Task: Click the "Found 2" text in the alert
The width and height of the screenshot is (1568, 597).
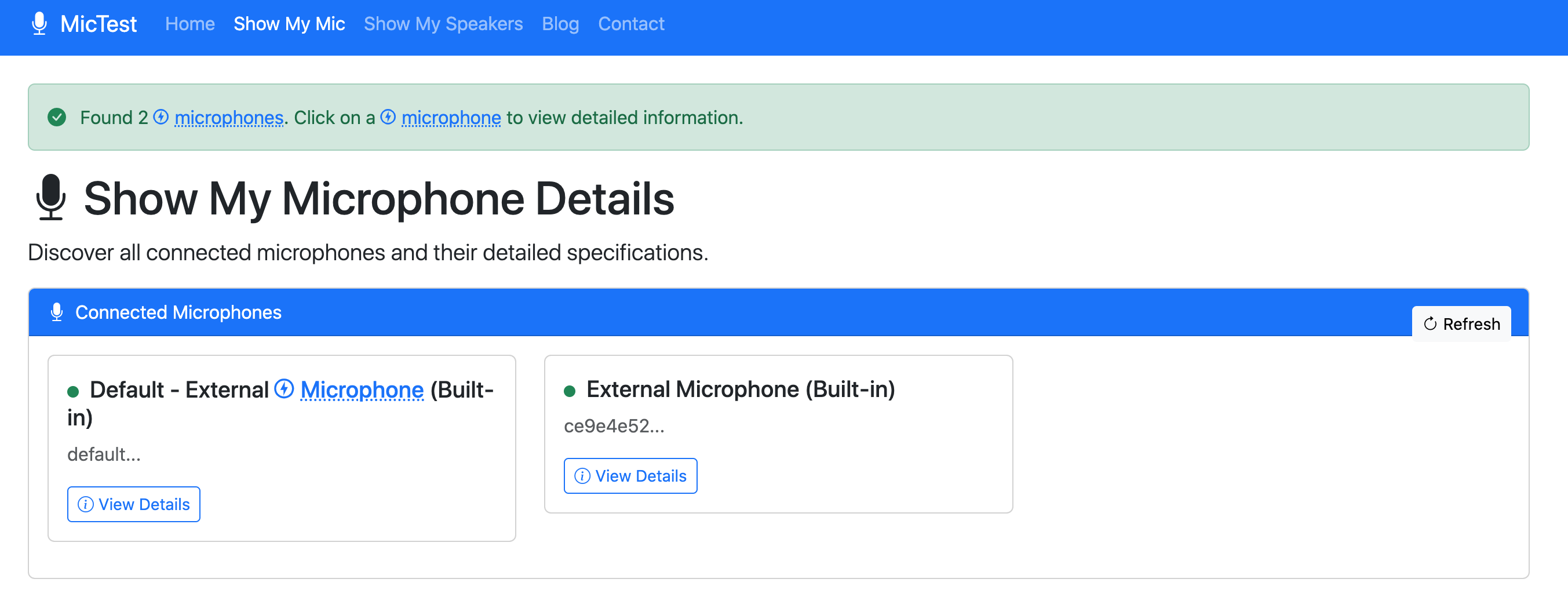Action: click(x=114, y=117)
